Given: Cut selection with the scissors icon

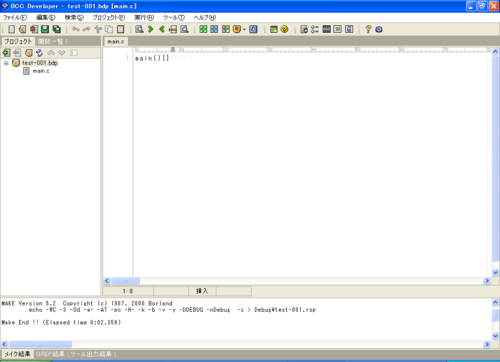Looking at the screenshot, I should click(x=98, y=29).
